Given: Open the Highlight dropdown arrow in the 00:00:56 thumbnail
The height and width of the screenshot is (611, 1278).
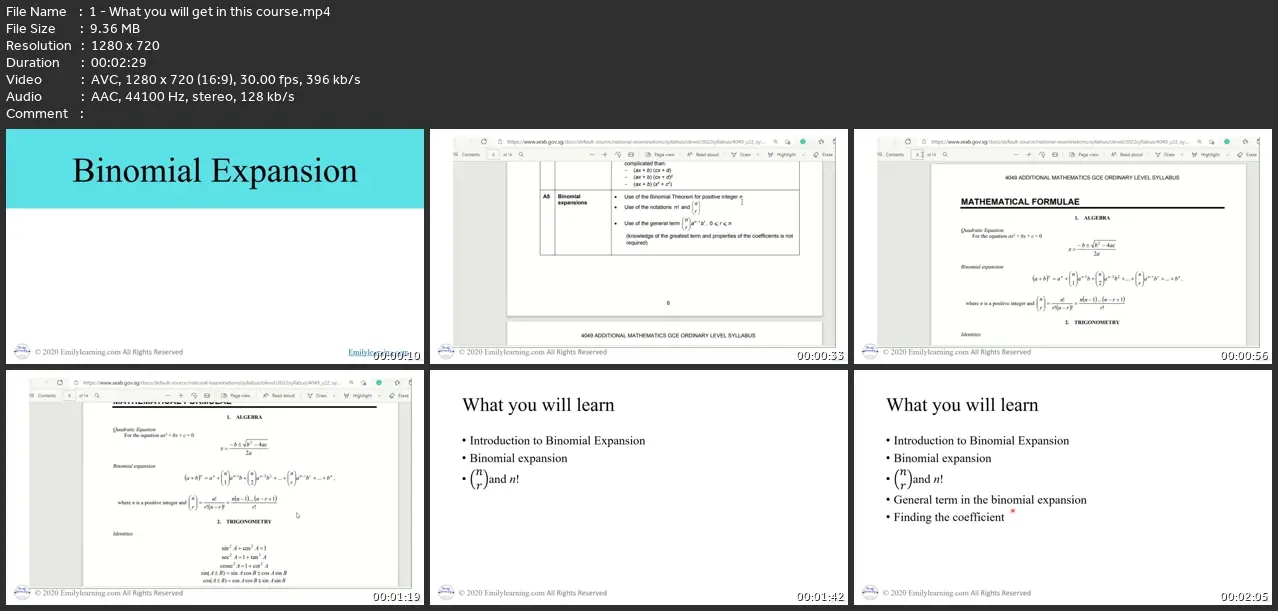Looking at the screenshot, I should (1227, 154).
